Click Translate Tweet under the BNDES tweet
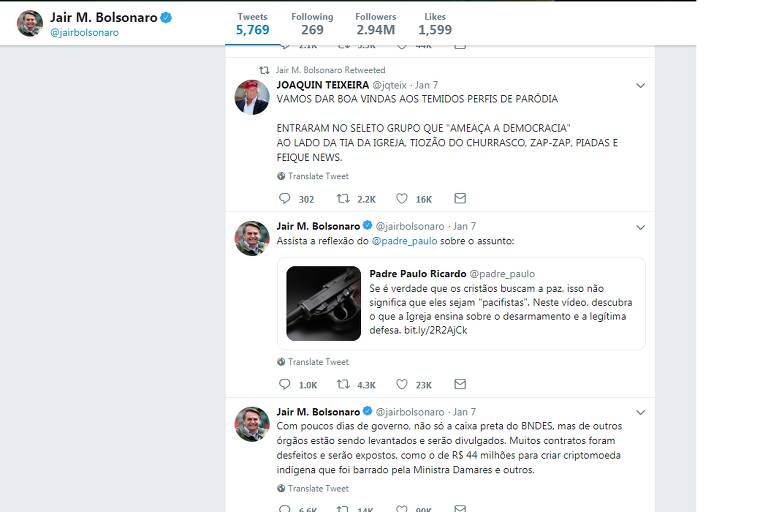Image resolution: width=768 pixels, height=512 pixels. pyautogui.click(x=313, y=488)
